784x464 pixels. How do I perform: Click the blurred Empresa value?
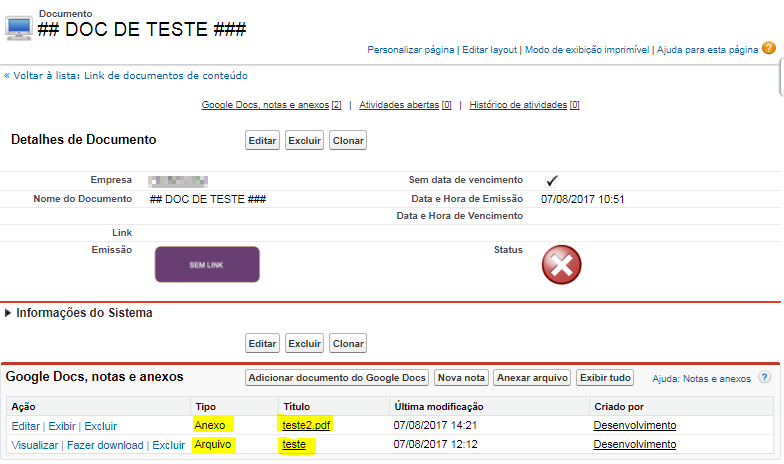coord(178,180)
